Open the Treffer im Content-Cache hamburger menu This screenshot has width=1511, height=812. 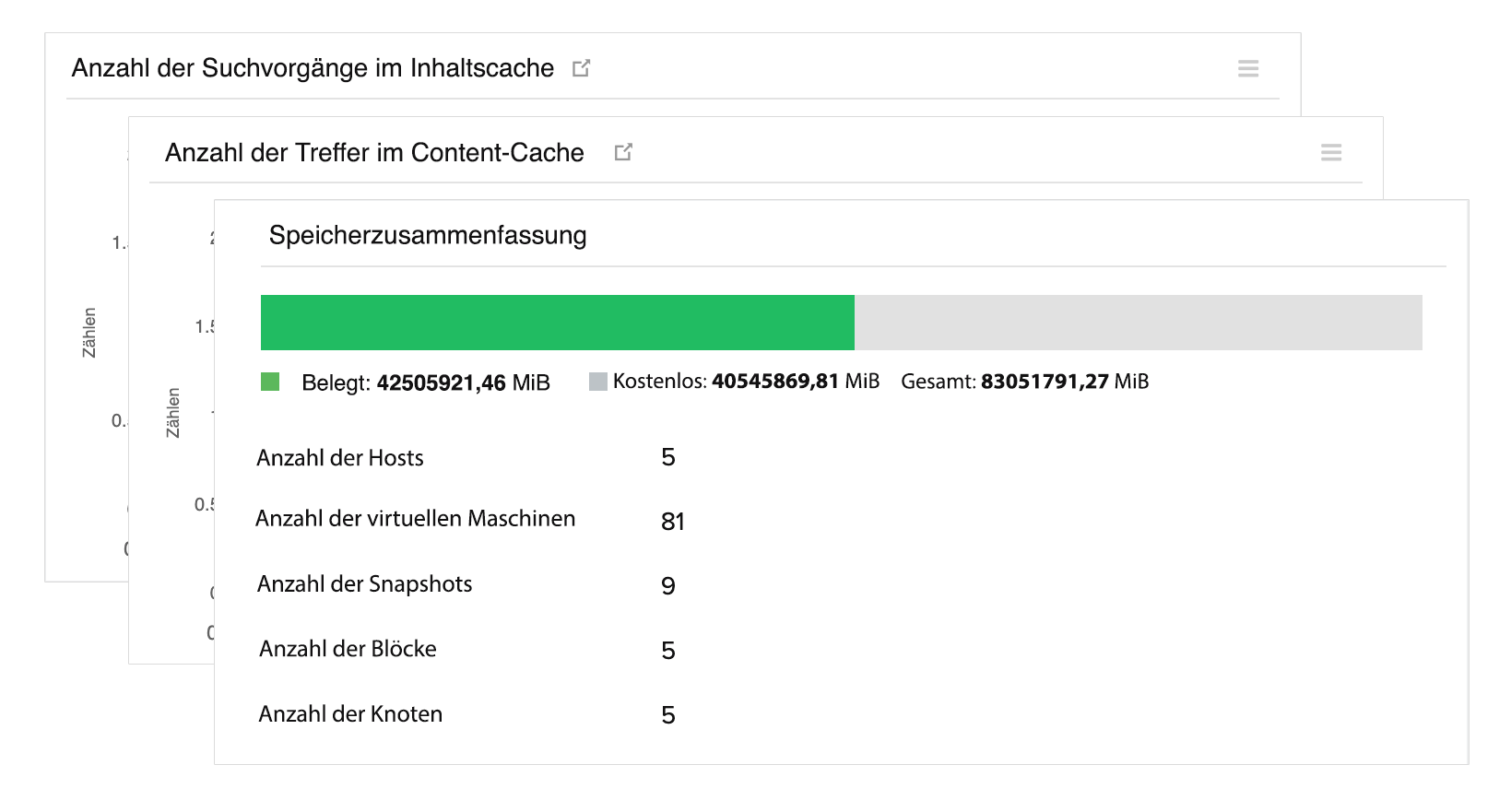coord(1330,152)
